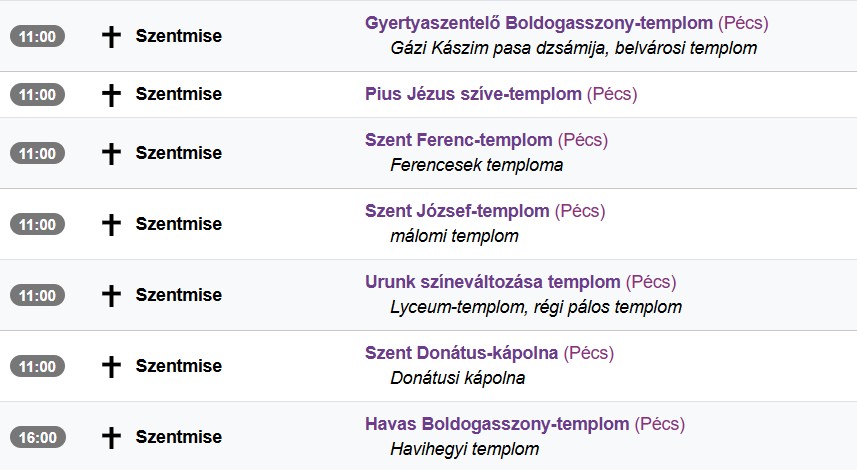Open the Pius Jézus szíve-templom link
This screenshot has width=857, height=470.
473,94
